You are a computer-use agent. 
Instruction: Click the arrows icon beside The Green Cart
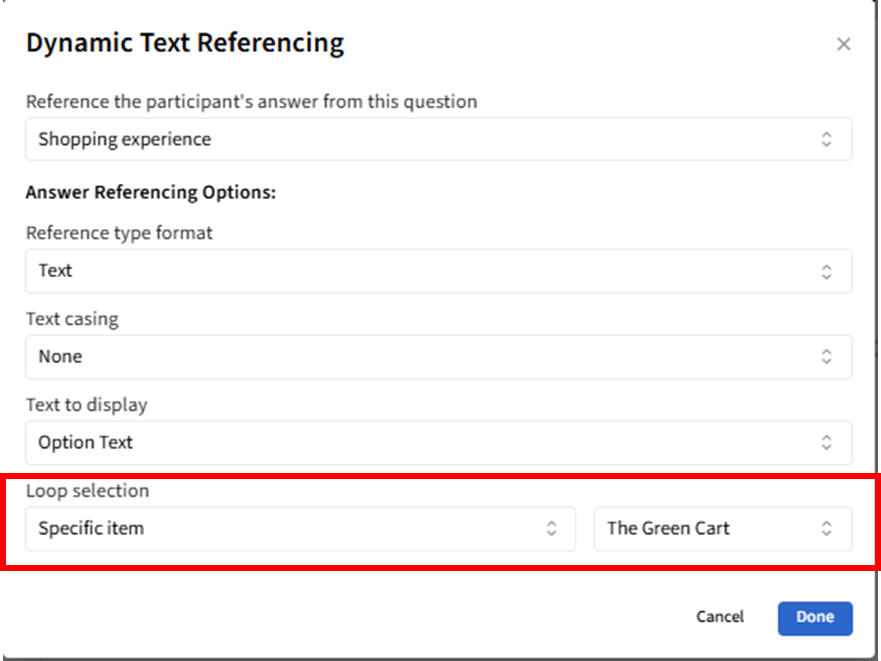tap(826, 529)
